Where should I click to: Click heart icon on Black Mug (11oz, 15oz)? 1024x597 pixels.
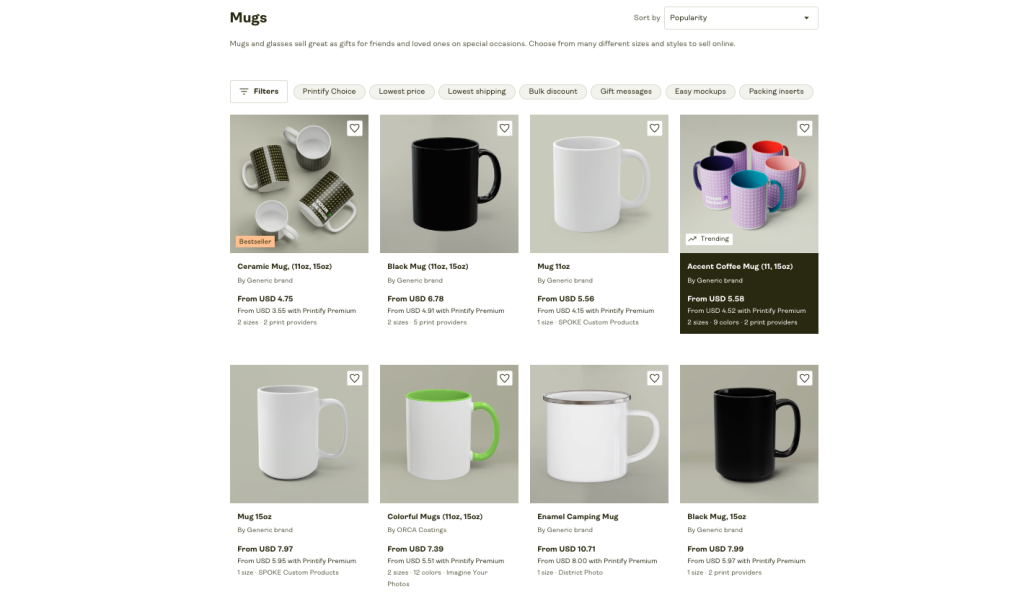[504, 128]
